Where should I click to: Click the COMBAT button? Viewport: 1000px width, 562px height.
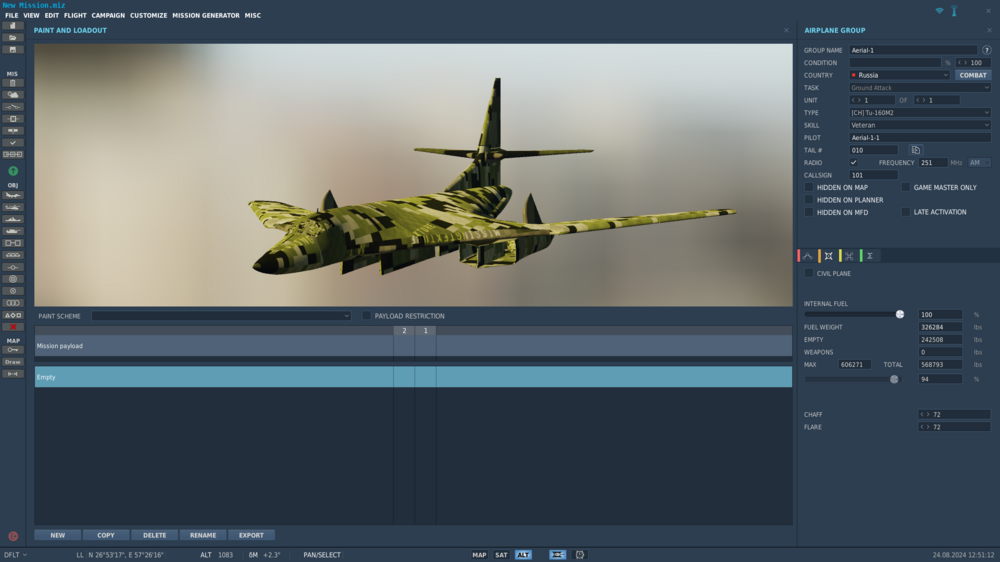973,75
